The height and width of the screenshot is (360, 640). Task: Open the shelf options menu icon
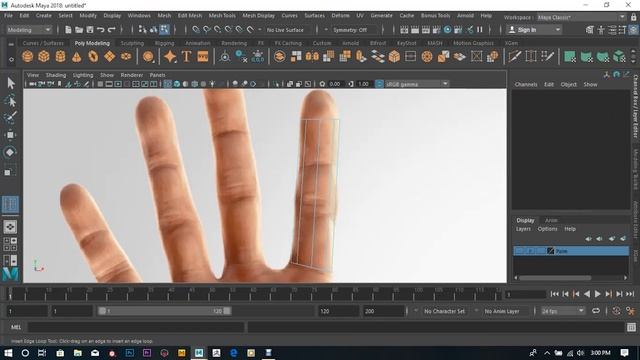(11, 59)
